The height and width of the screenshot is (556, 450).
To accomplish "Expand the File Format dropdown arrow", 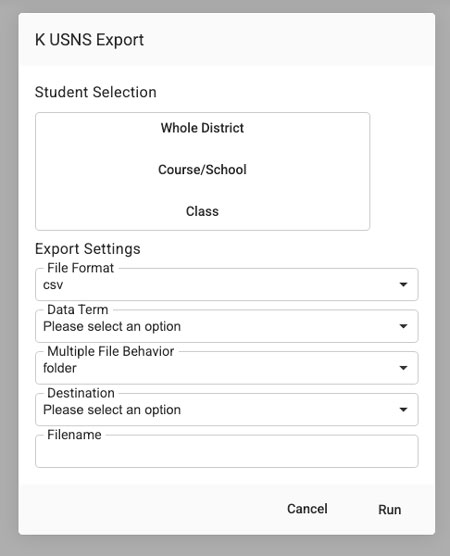I will (x=403, y=284).
